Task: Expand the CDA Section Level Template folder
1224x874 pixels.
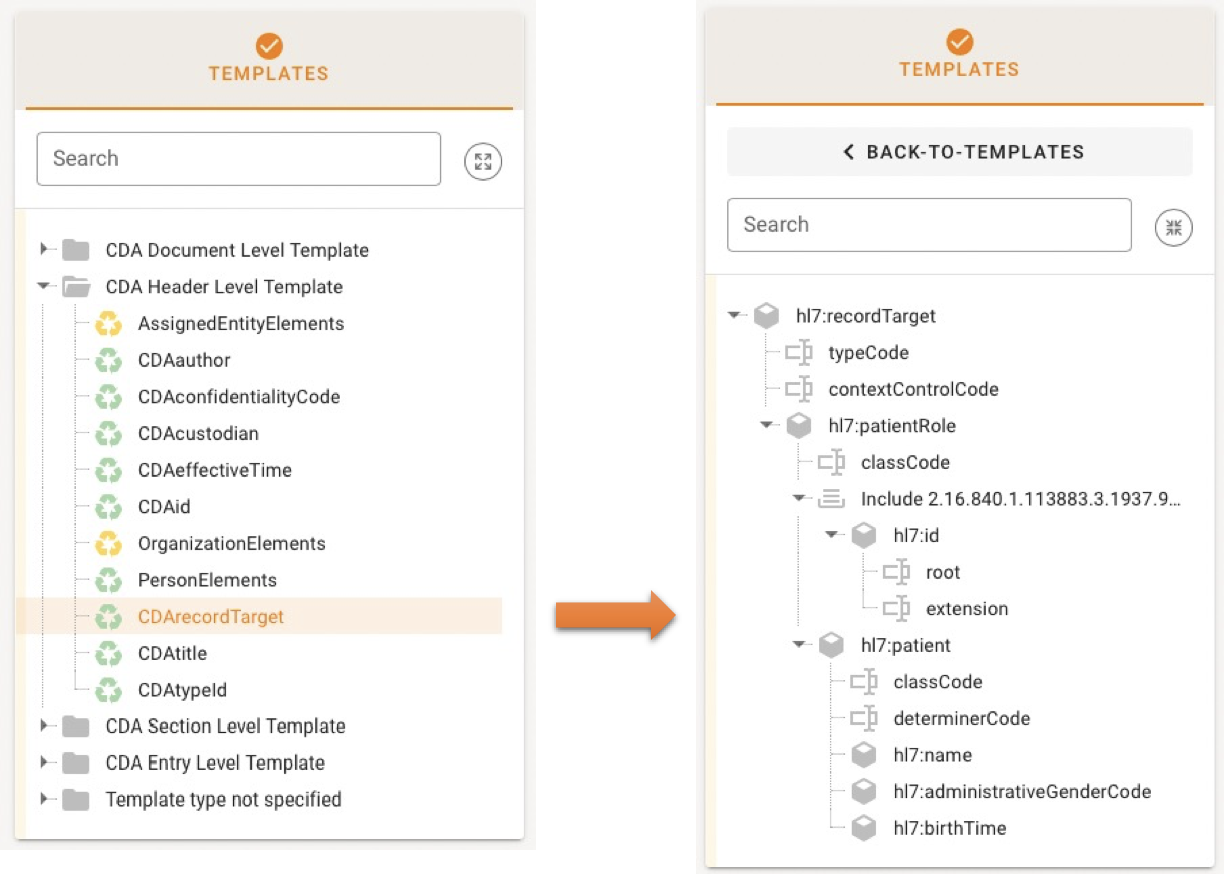Action: click(x=44, y=726)
